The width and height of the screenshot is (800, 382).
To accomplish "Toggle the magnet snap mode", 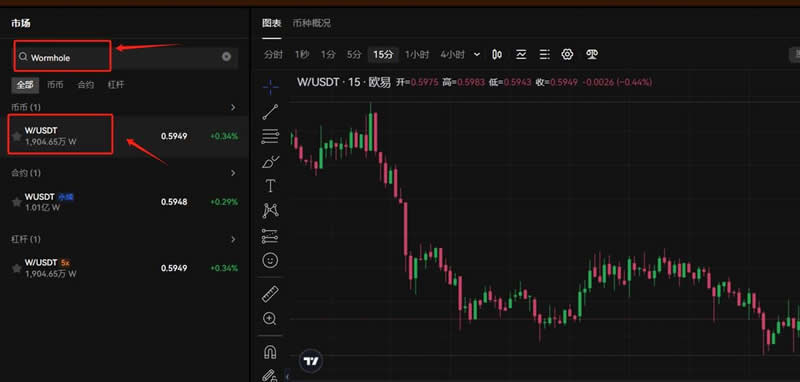I will (x=270, y=352).
